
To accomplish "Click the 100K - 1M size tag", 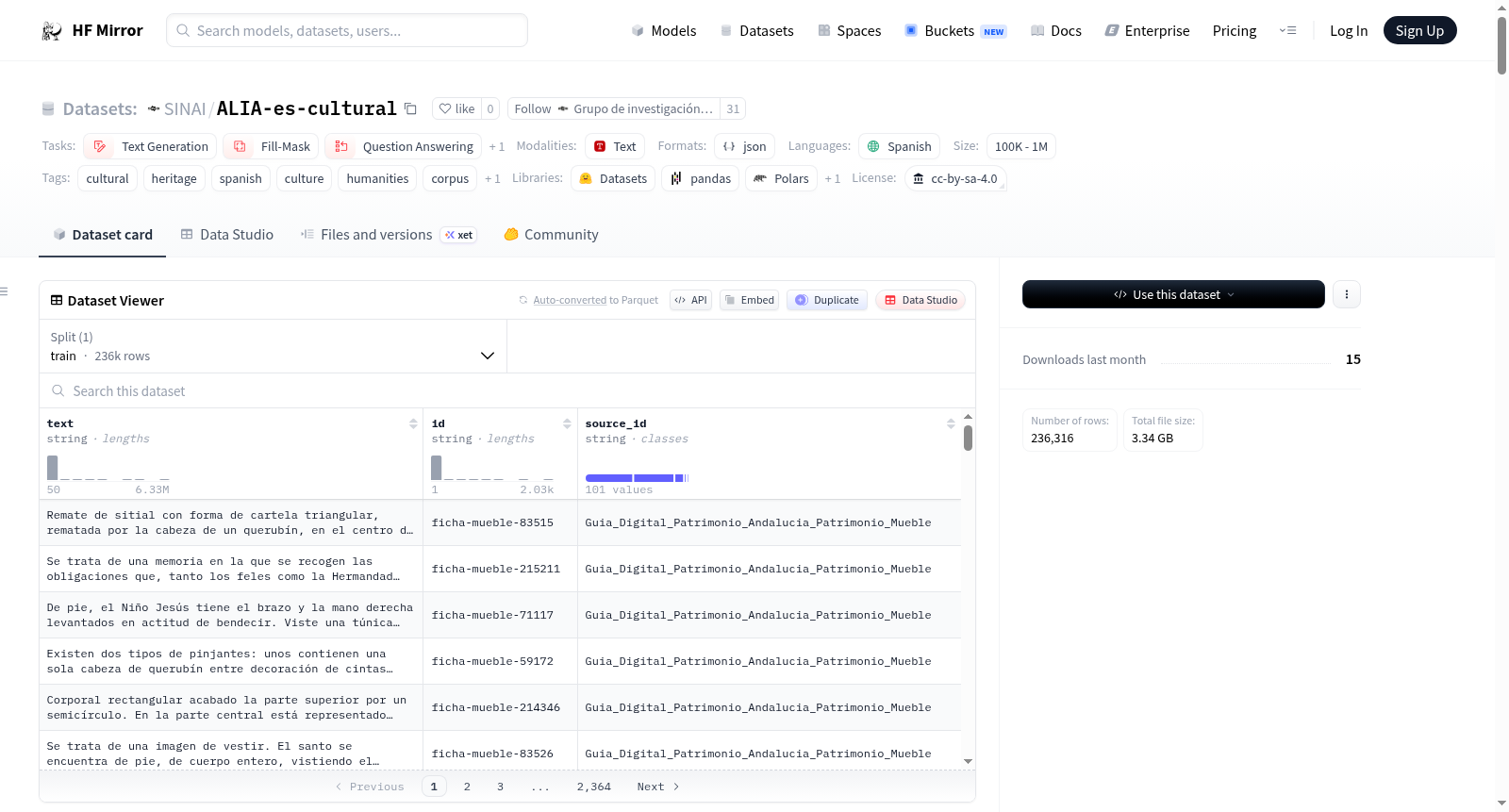I will click(1021, 146).
